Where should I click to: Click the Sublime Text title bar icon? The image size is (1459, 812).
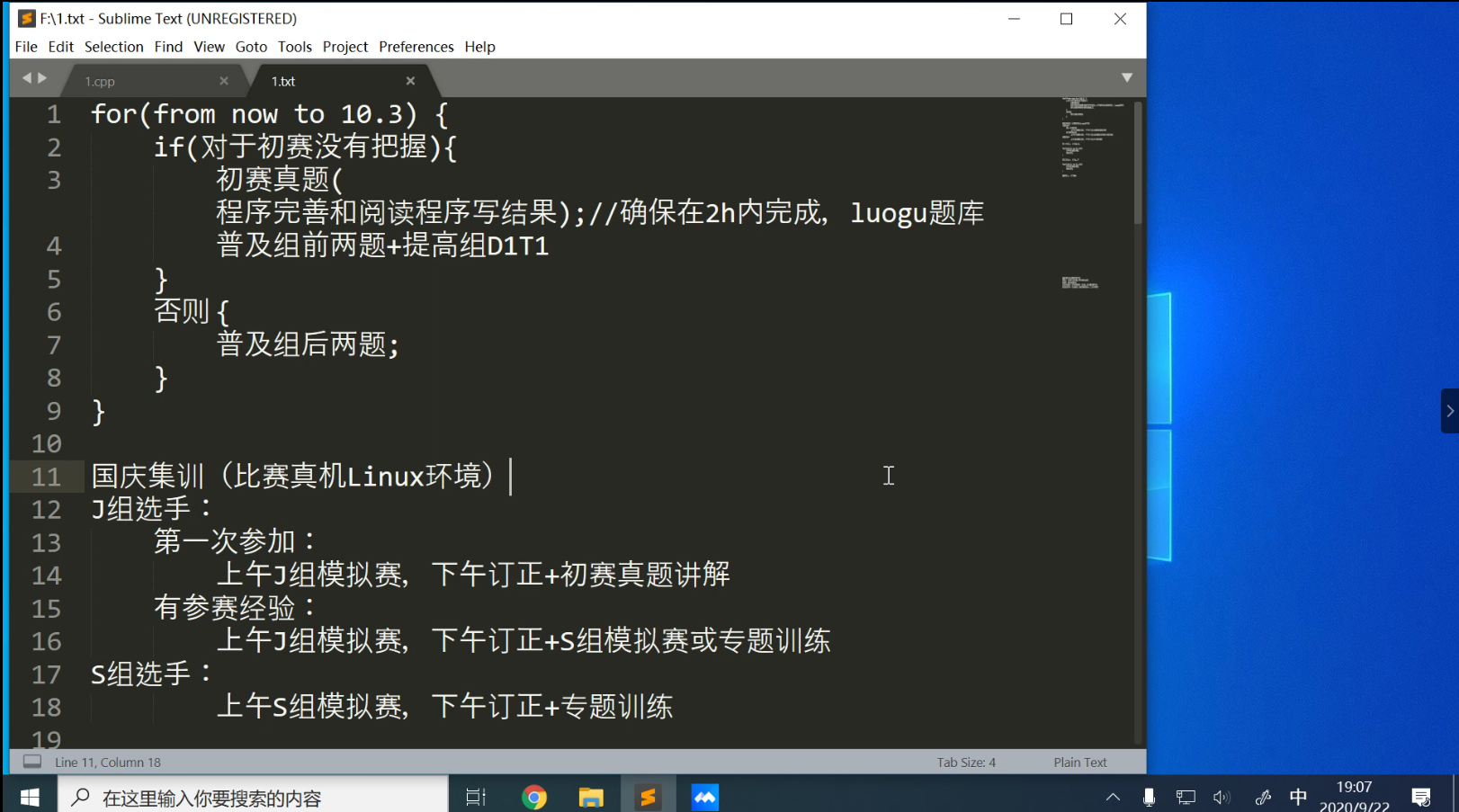[x=27, y=18]
